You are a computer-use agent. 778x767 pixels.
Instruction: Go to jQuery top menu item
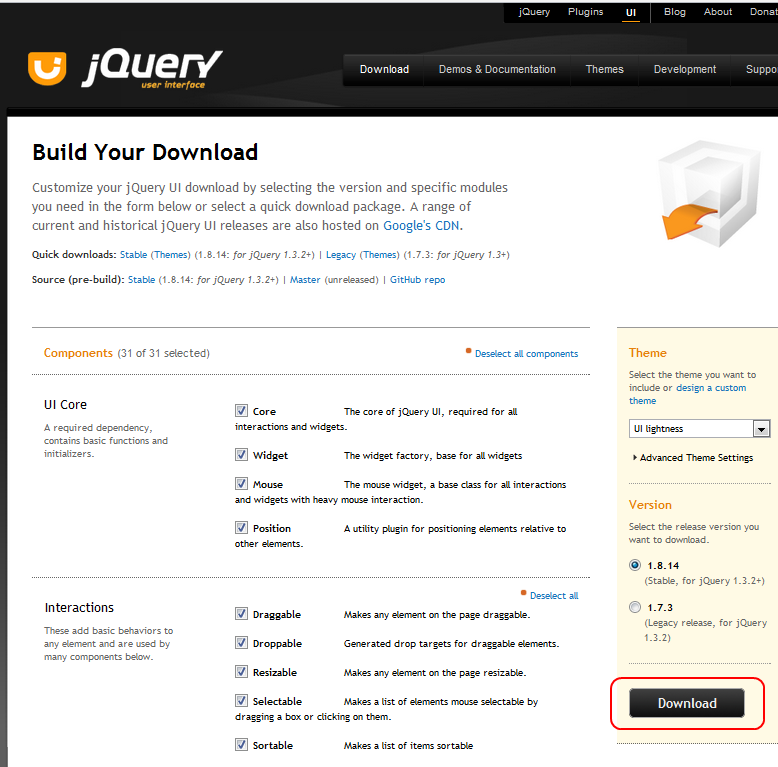(534, 12)
